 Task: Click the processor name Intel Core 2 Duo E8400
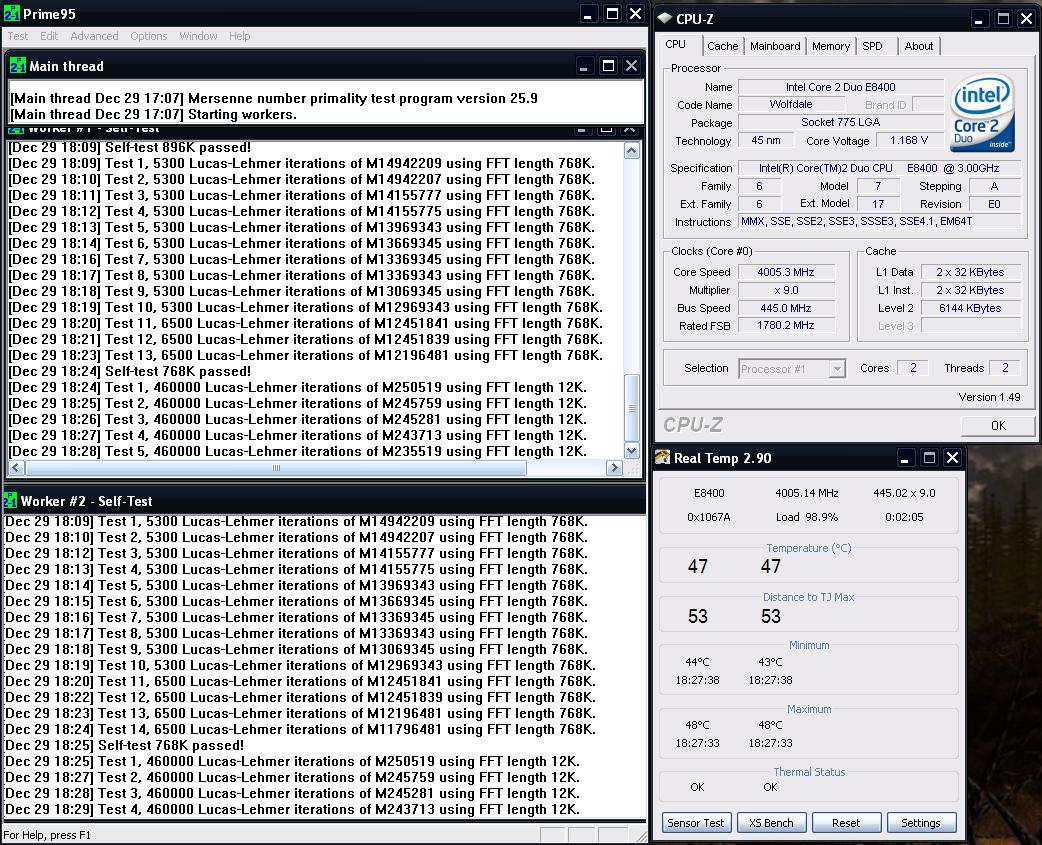[841, 87]
